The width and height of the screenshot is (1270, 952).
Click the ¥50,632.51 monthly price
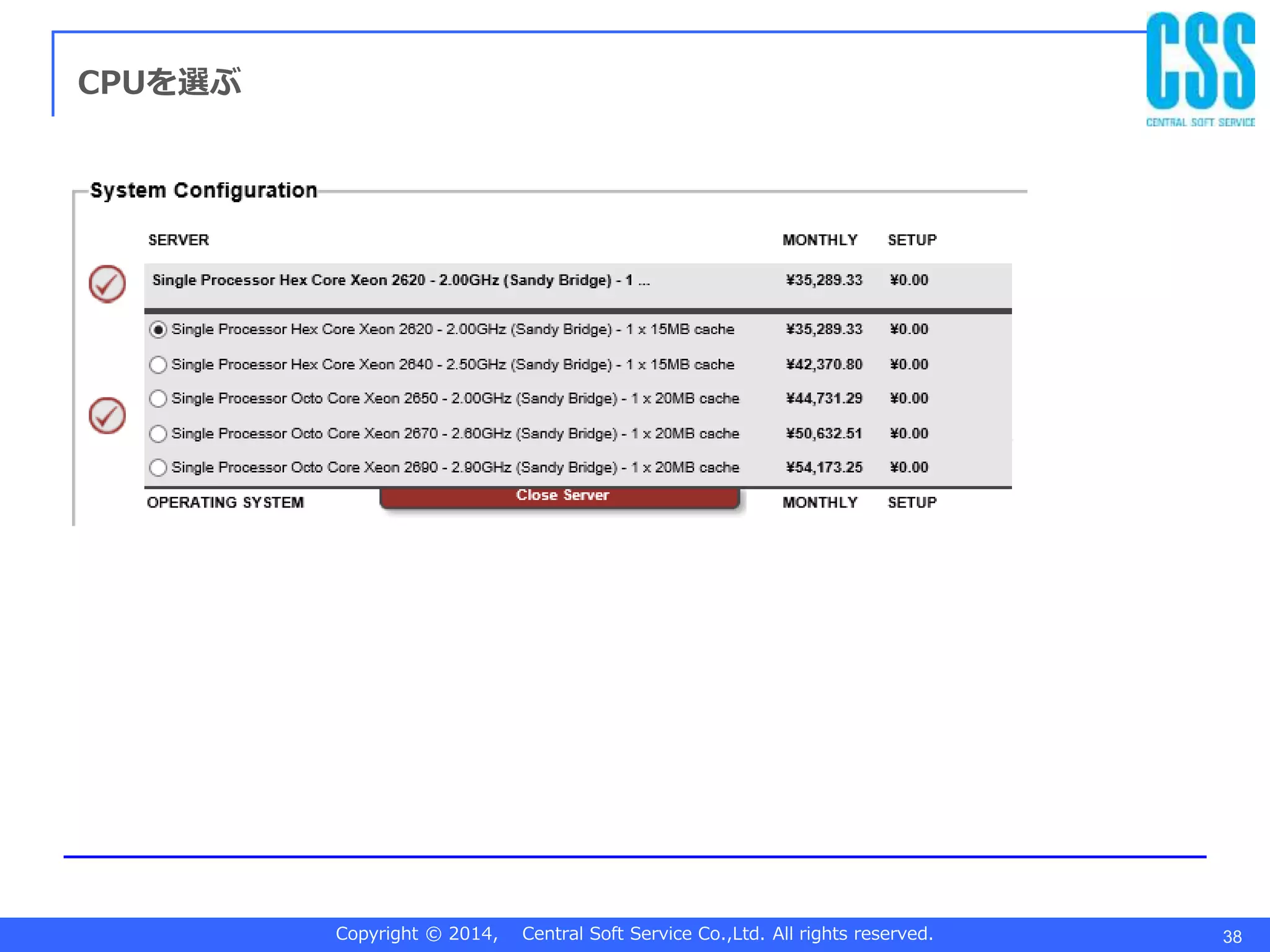[824, 434]
